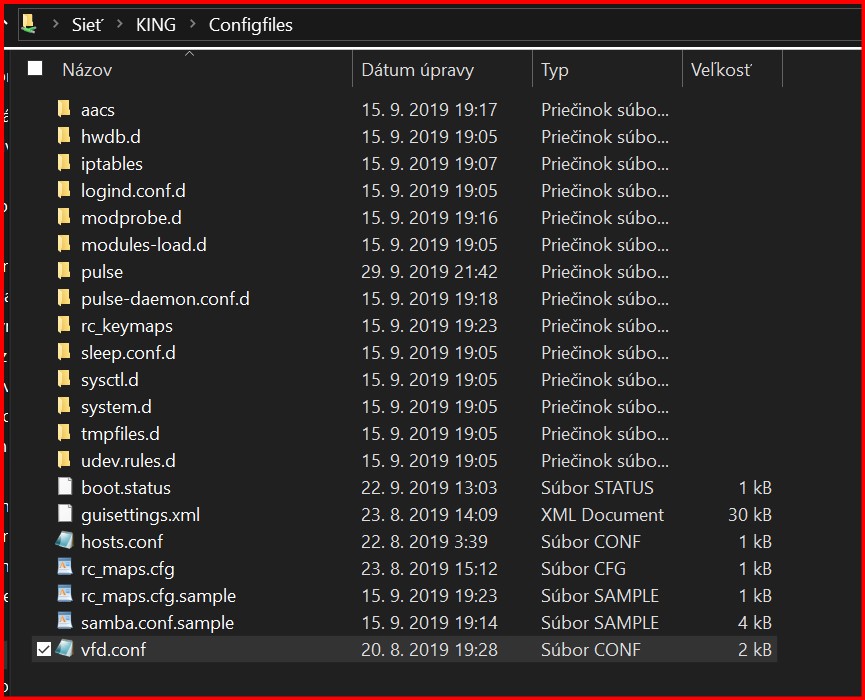The height and width of the screenshot is (700, 865).
Task: Expand the breadcrumb chevron after KING
Action: pos(192,25)
